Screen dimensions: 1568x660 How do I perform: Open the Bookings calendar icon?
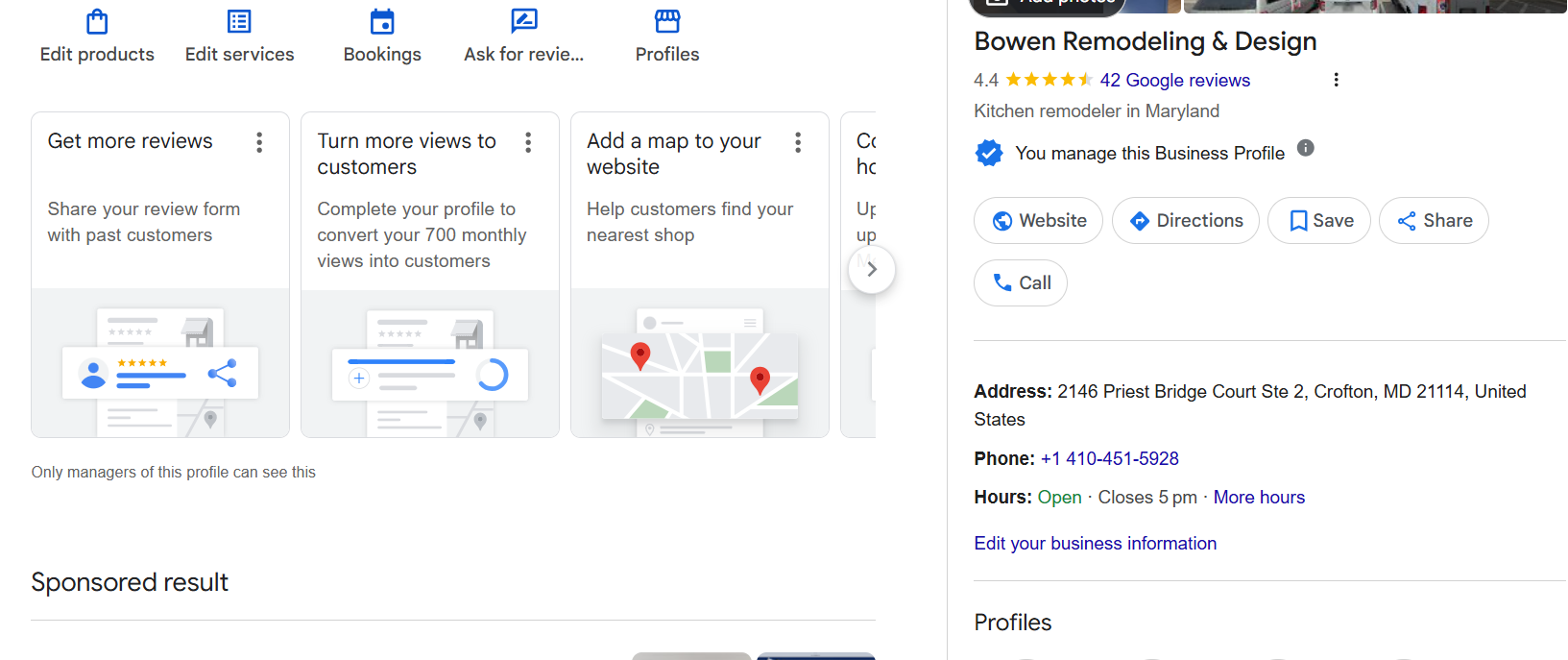[382, 21]
